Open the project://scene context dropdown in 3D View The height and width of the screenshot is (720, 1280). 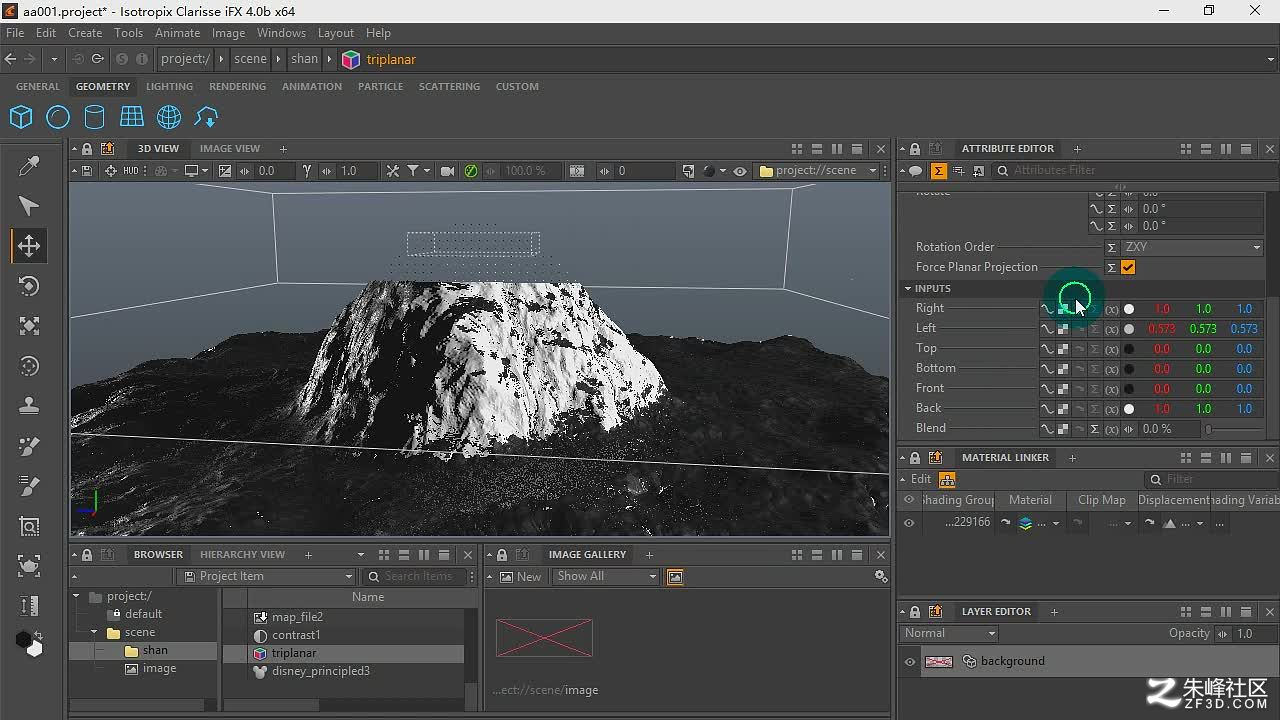click(x=818, y=171)
